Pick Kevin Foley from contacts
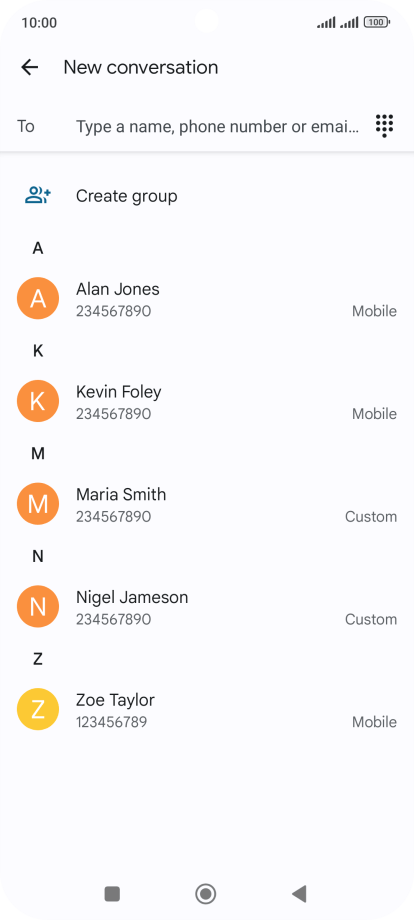 click(x=118, y=392)
